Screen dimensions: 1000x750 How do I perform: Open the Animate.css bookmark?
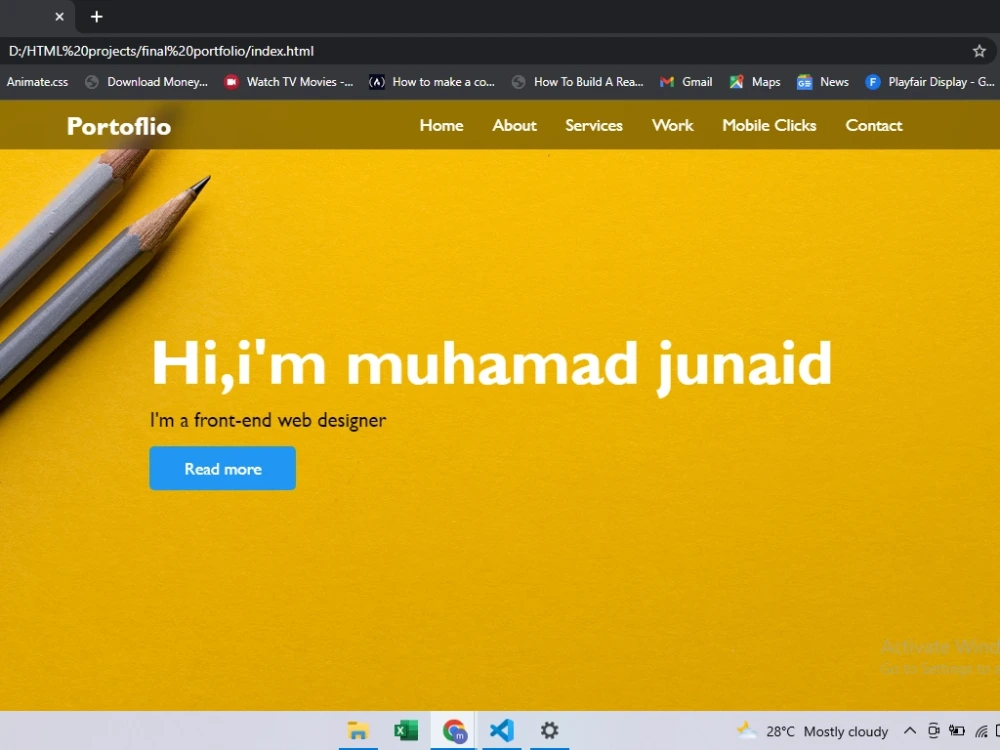(x=37, y=81)
